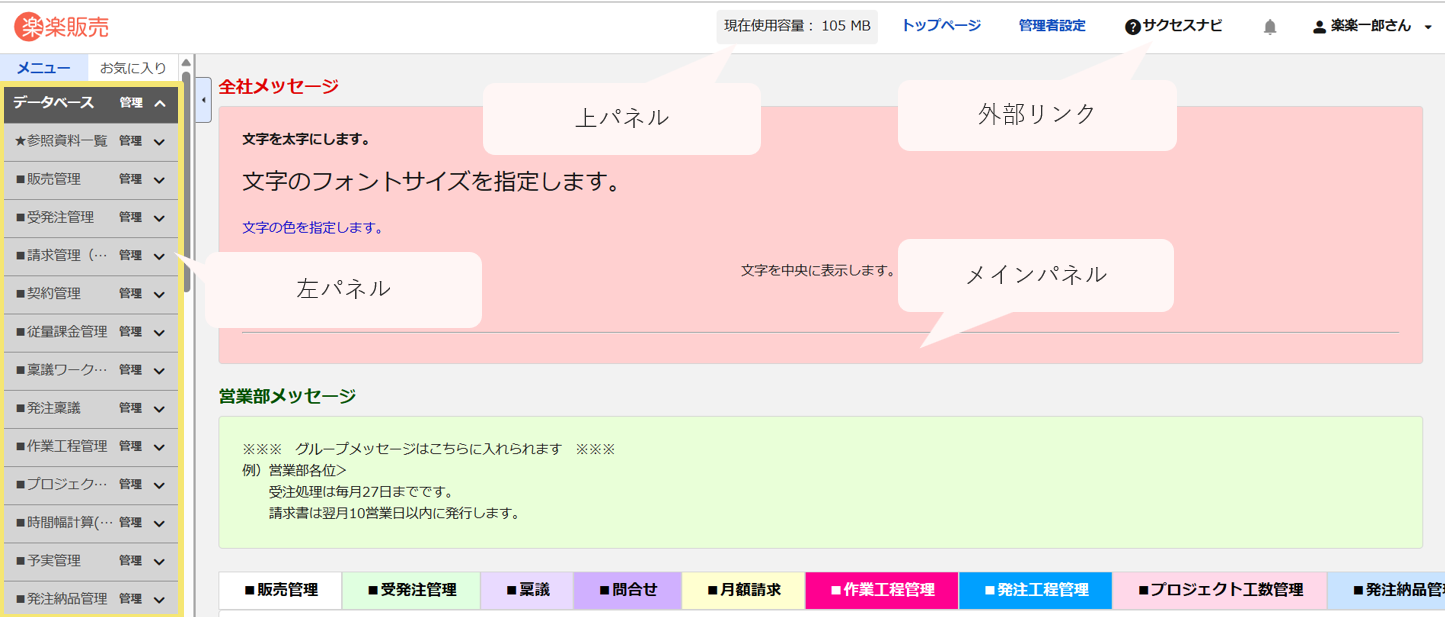Click 管理 next to データベース header
The image size is (1445, 617).
pyautogui.click(x=131, y=103)
